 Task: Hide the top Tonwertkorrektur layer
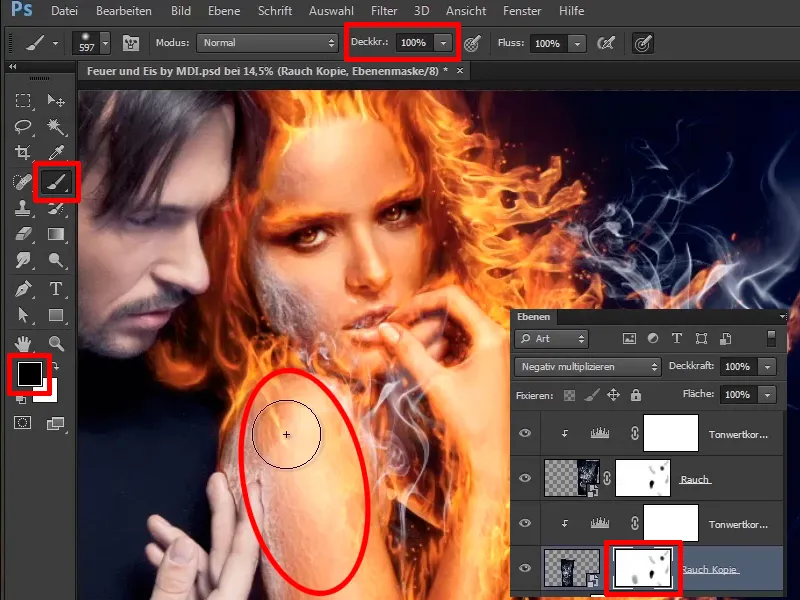click(x=525, y=433)
